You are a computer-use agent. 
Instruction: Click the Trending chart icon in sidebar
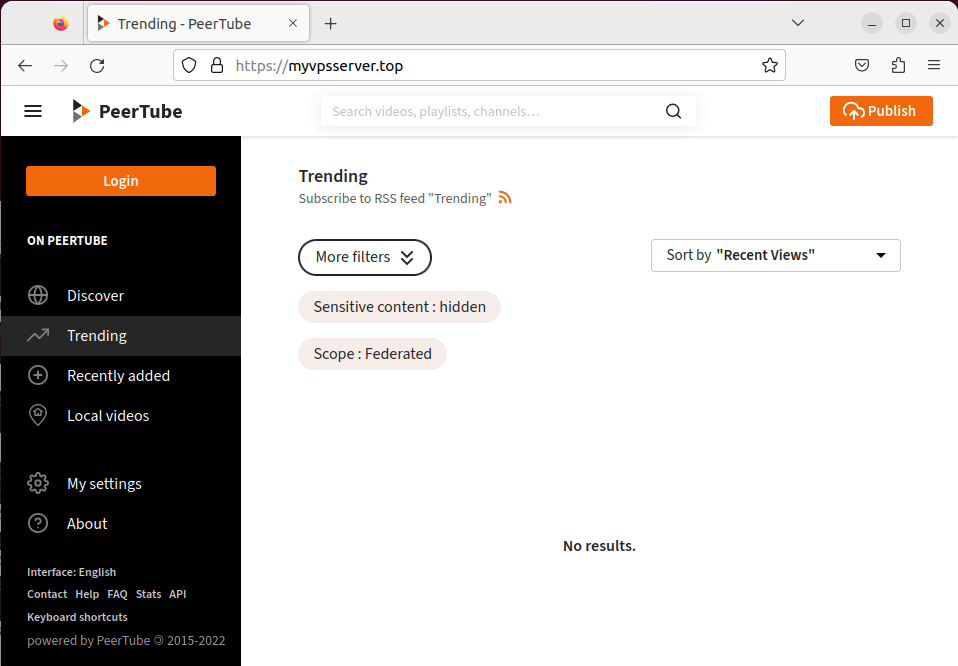coord(38,335)
